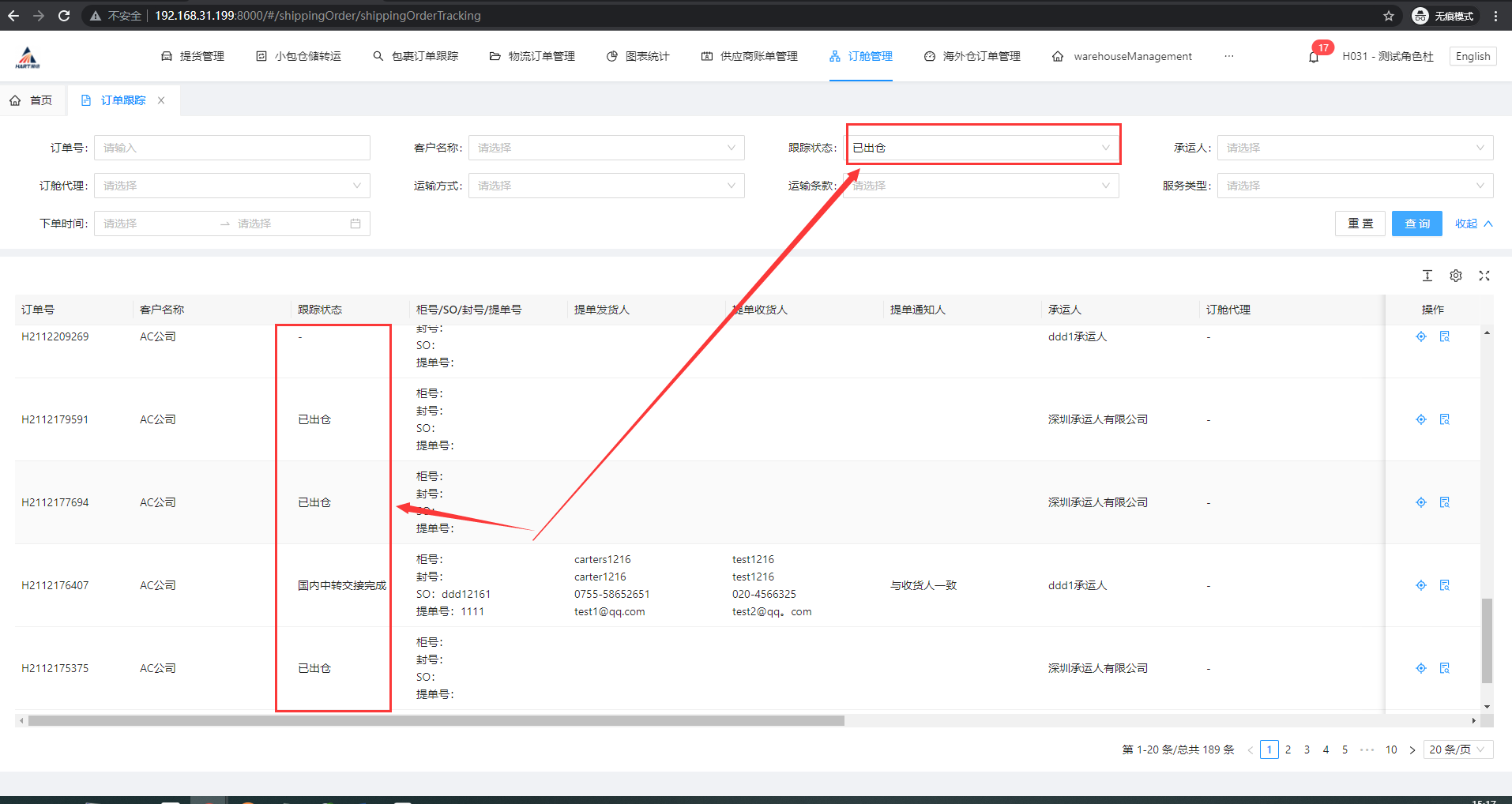Click the table density adjust icon
This screenshot has height=804, width=1512.
[1427, 276]
